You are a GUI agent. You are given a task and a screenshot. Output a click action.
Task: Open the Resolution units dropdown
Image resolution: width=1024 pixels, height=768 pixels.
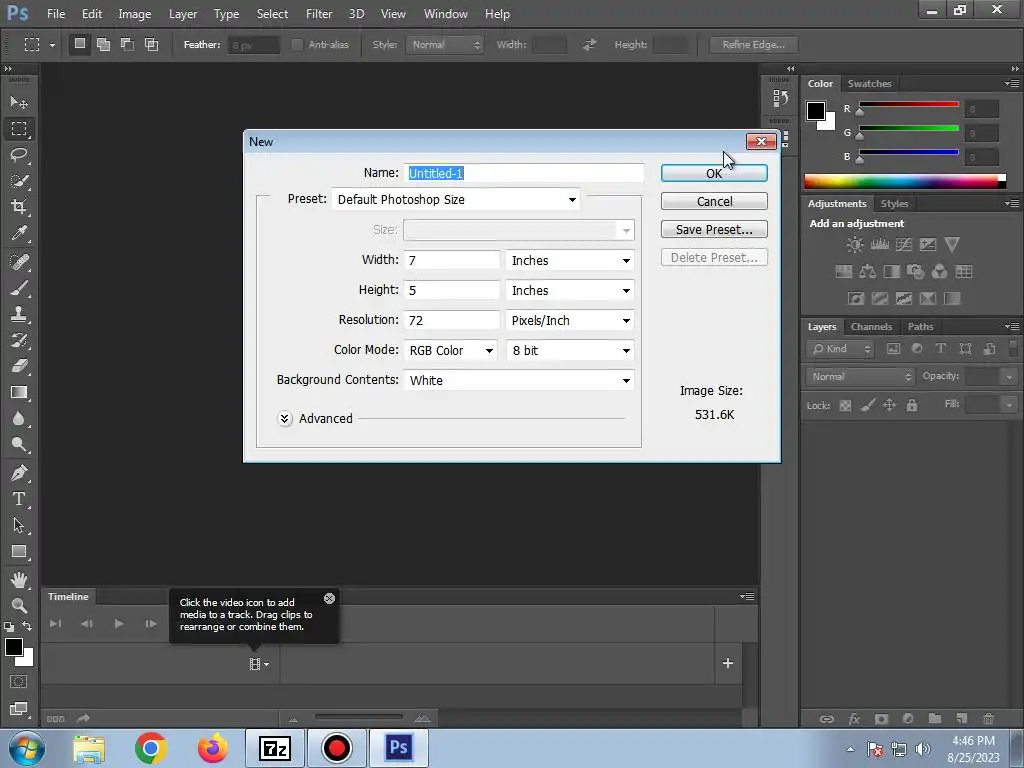[570, 321]
